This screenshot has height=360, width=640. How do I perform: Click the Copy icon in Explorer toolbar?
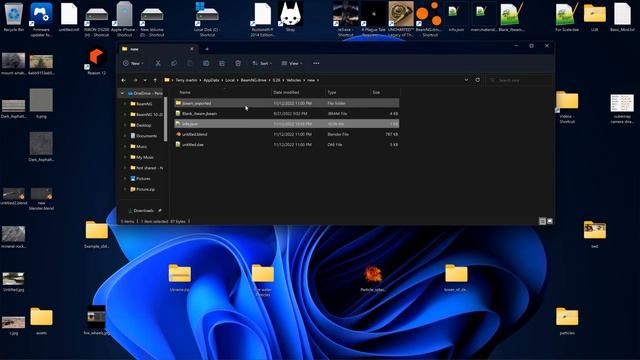click(174, 63)
